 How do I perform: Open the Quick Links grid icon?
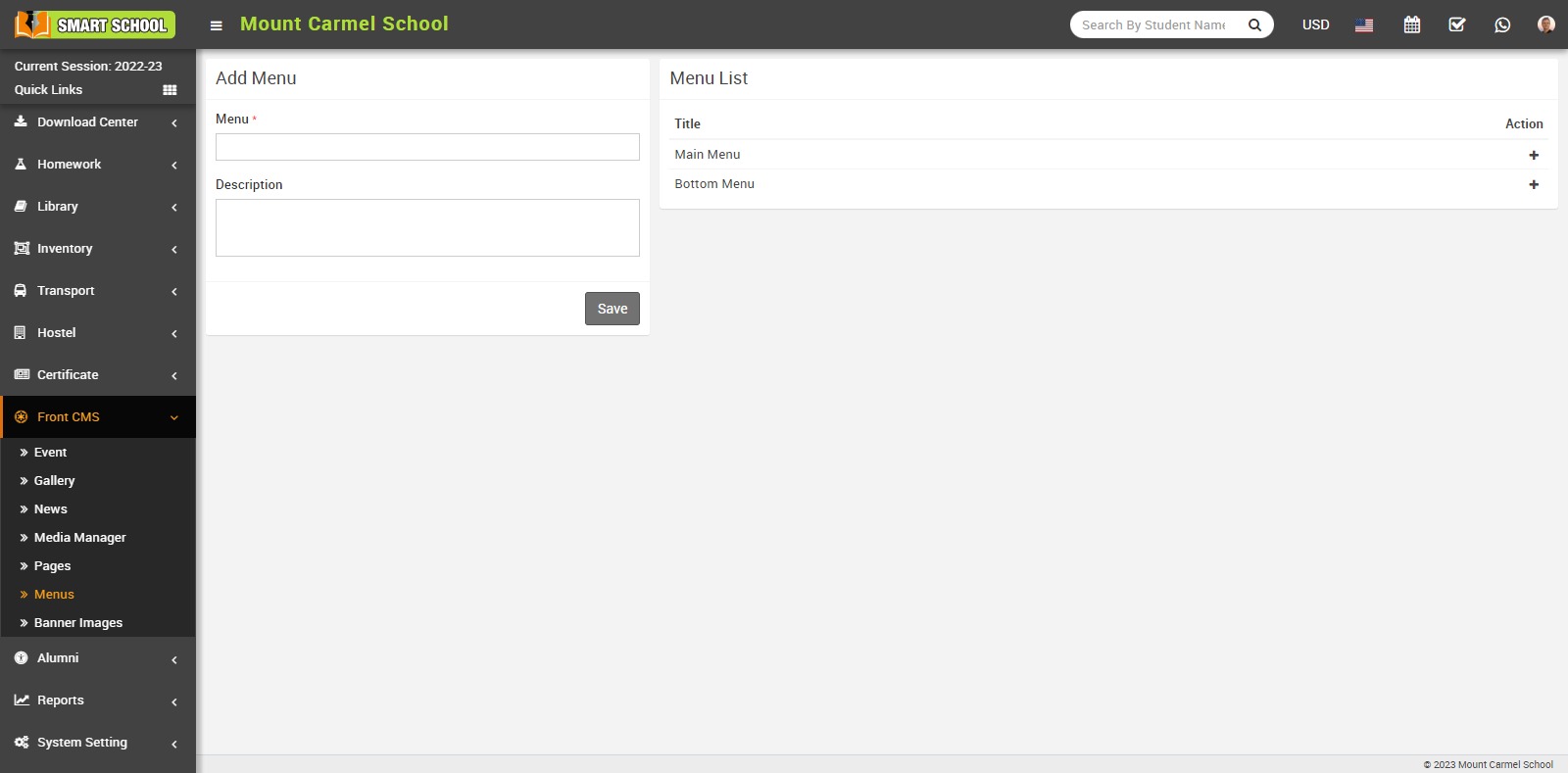tap(170, 90)
